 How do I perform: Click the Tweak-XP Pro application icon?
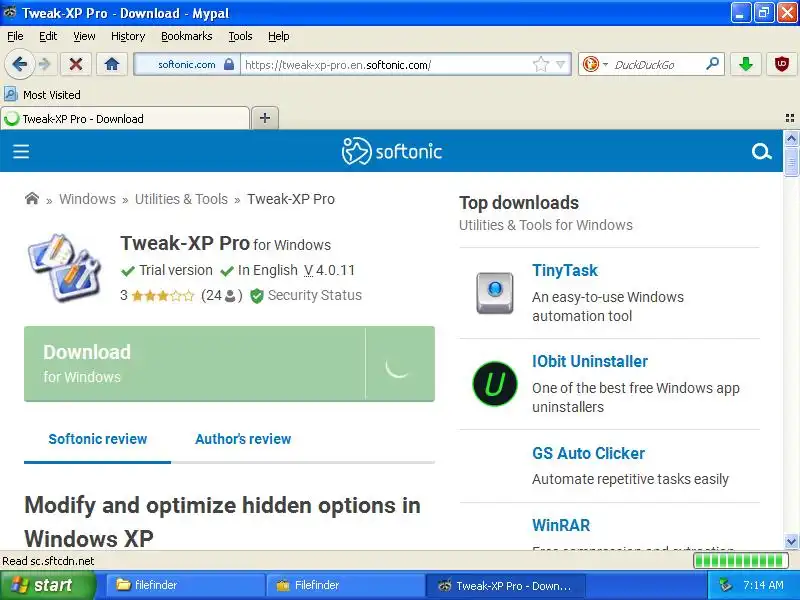[x=64, y=267]
